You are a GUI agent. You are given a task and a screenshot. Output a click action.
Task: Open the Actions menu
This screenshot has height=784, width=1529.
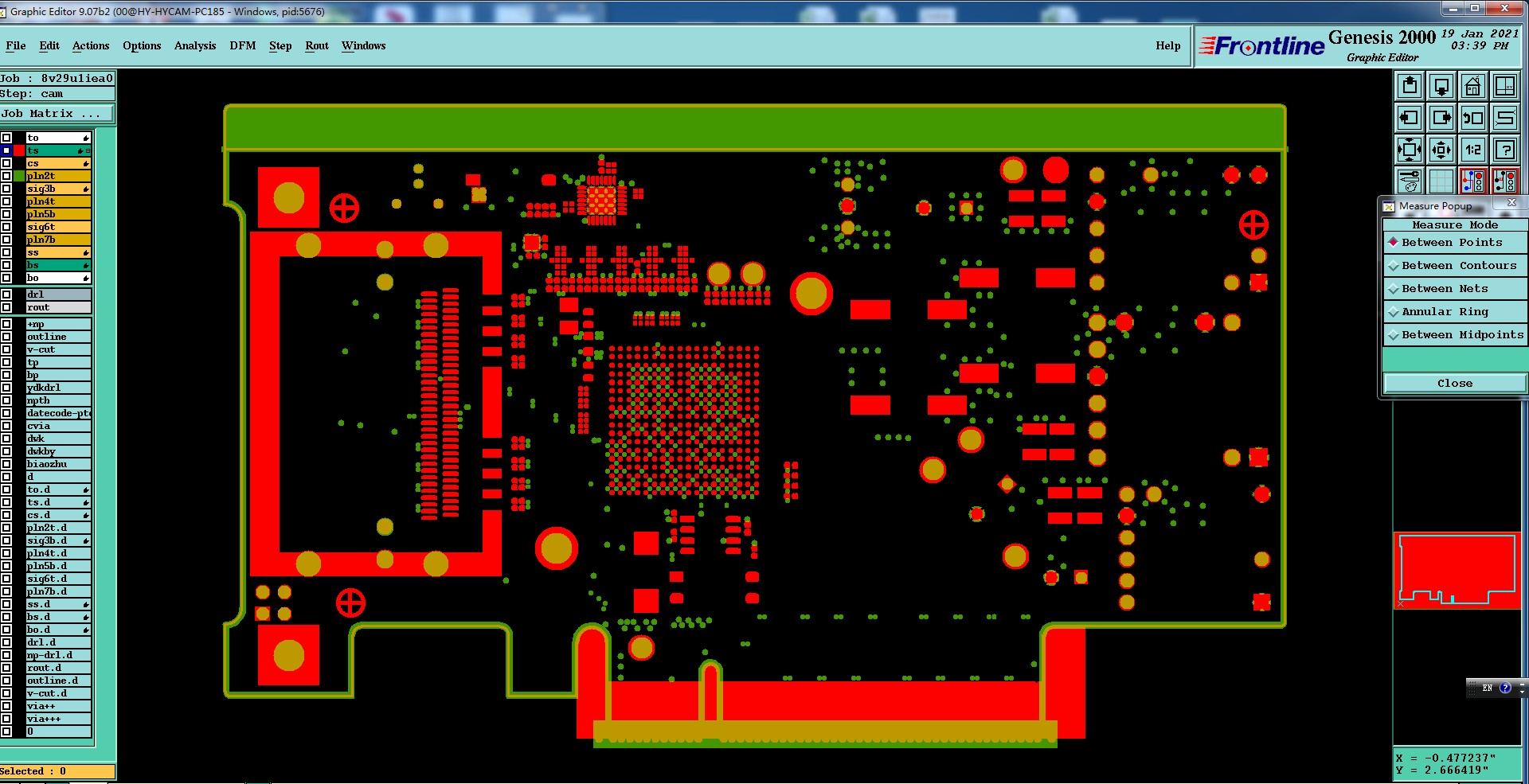tap(91, 45)
